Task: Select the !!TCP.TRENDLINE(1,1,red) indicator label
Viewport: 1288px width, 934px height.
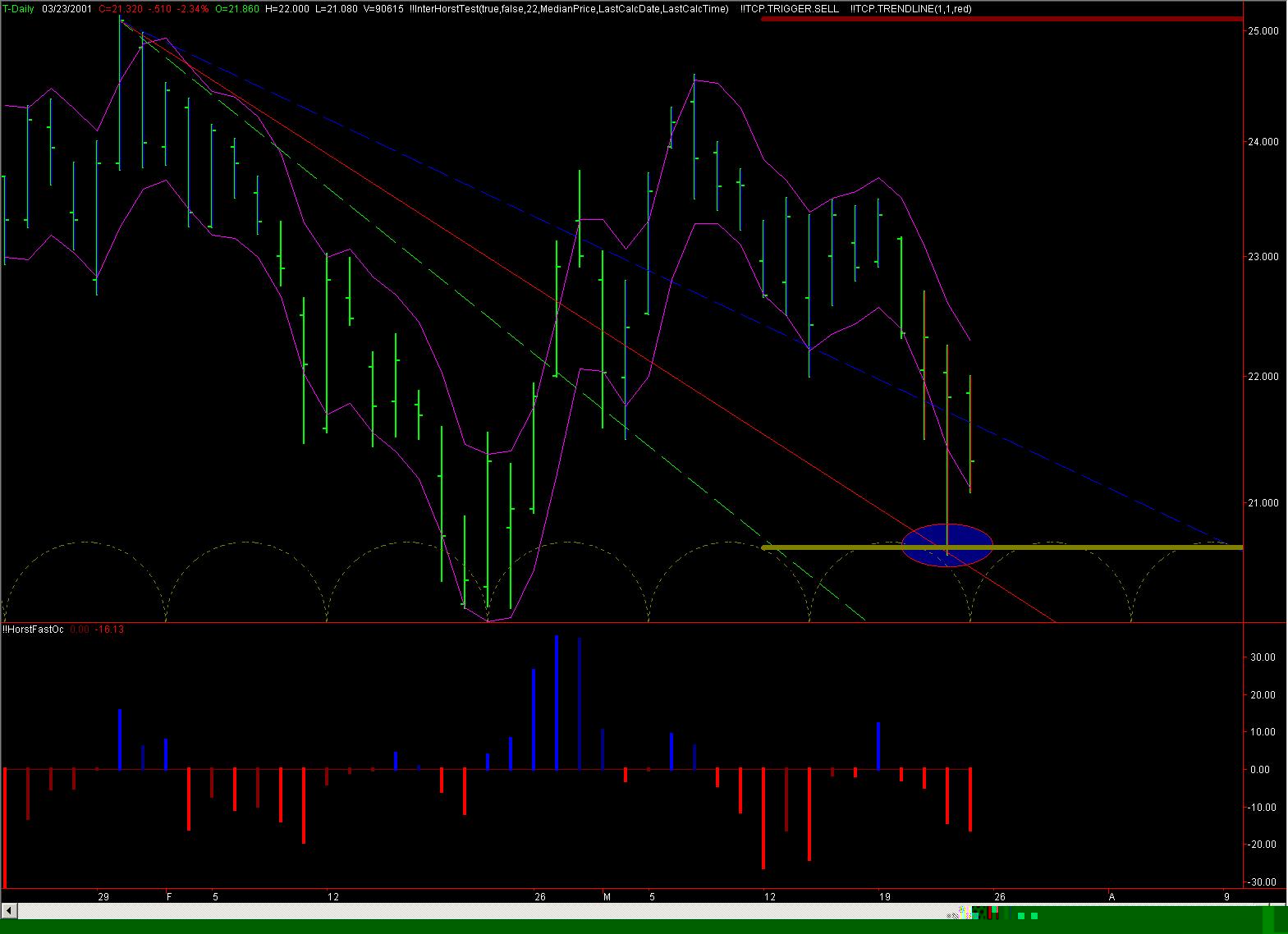Action: pyautogui.click(x=911, y=8)
